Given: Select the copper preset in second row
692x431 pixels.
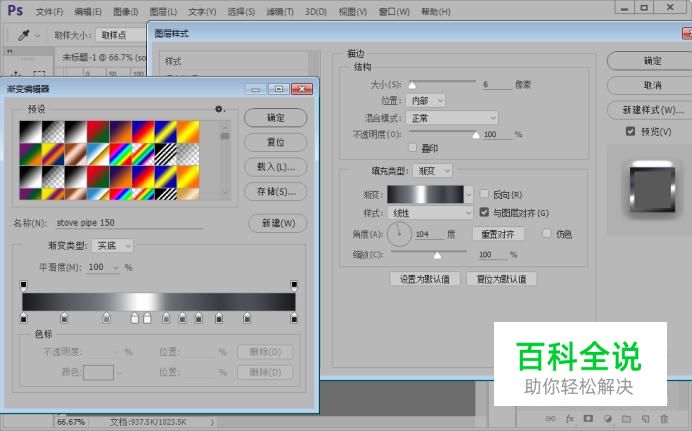Looking at the screenshot, I should coord(76,154).
